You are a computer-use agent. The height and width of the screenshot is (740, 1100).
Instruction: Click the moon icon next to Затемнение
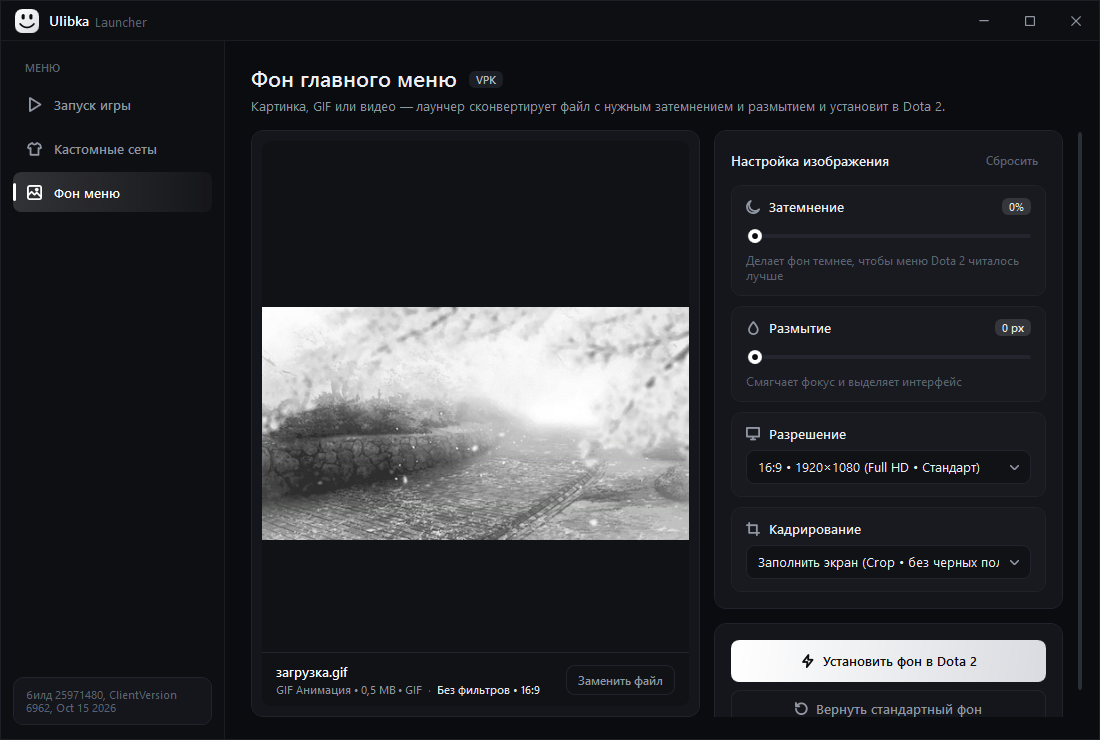coord(753,207)
